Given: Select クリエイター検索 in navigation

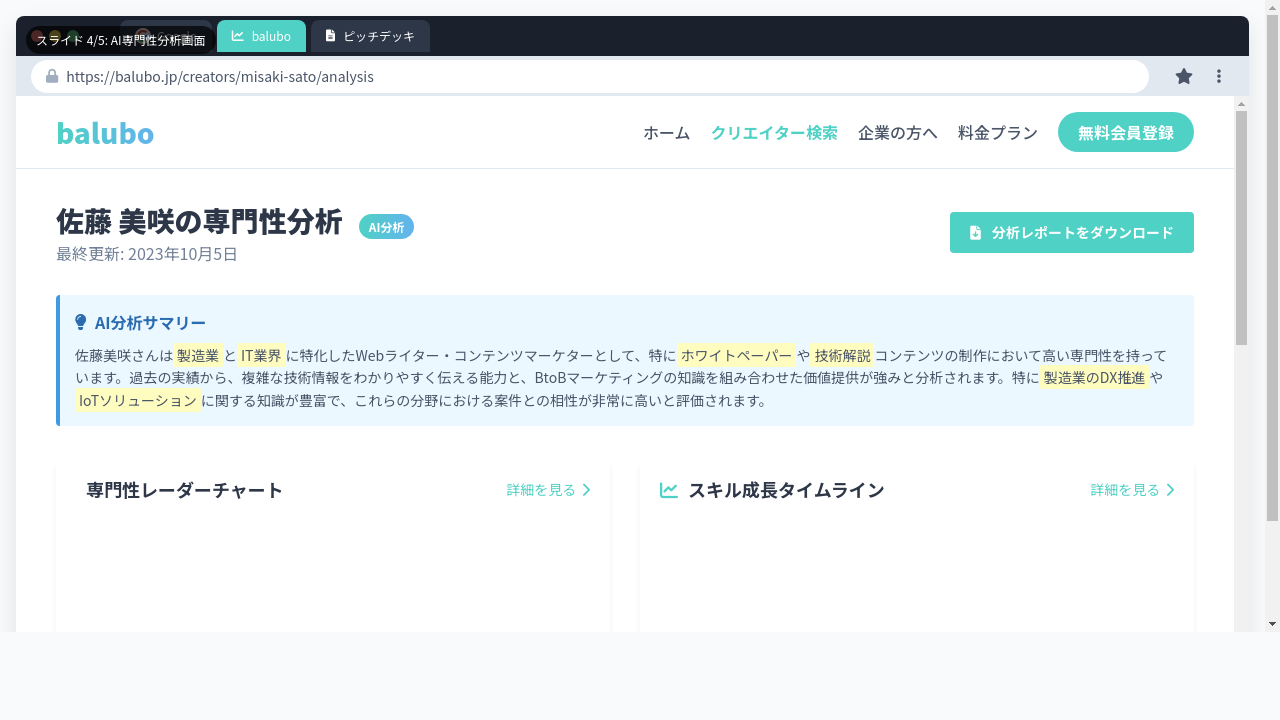Looking at the screenshot, I should click(774, 133).
